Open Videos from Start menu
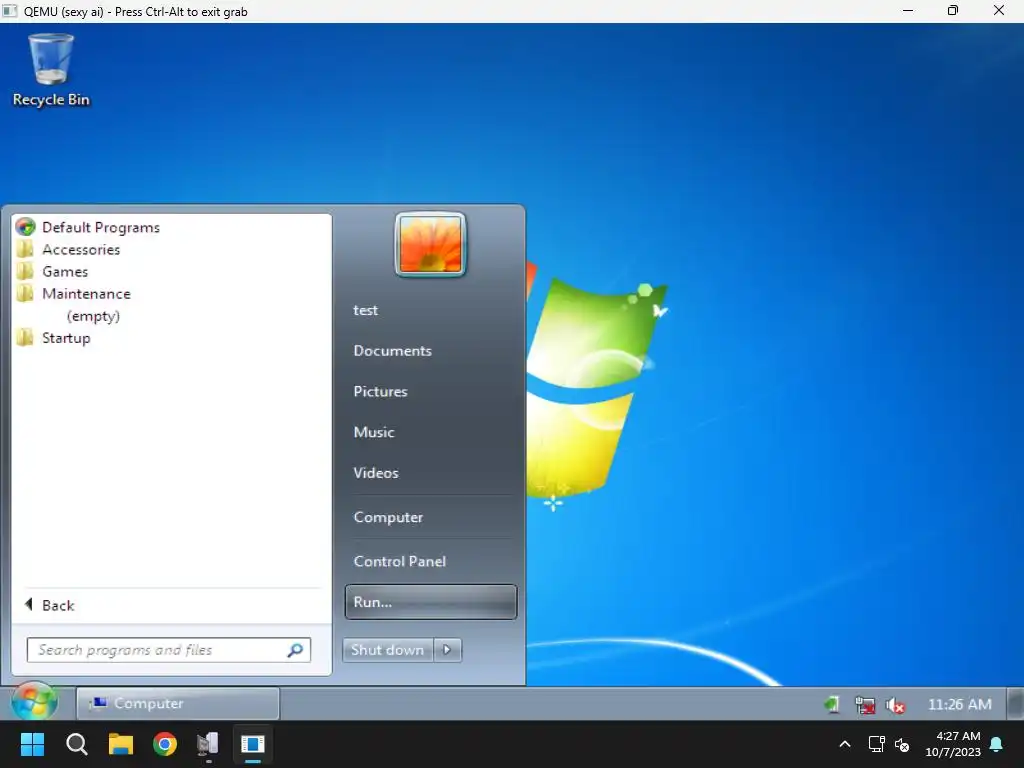This screenshot has height=768, width=1024. point(376,473)
